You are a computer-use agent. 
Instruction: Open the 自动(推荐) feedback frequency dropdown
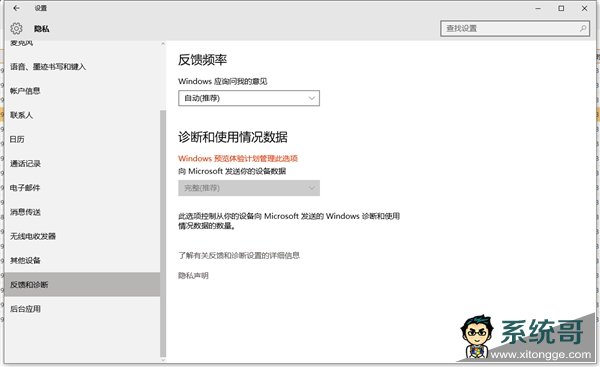click(x=249, y=98)
